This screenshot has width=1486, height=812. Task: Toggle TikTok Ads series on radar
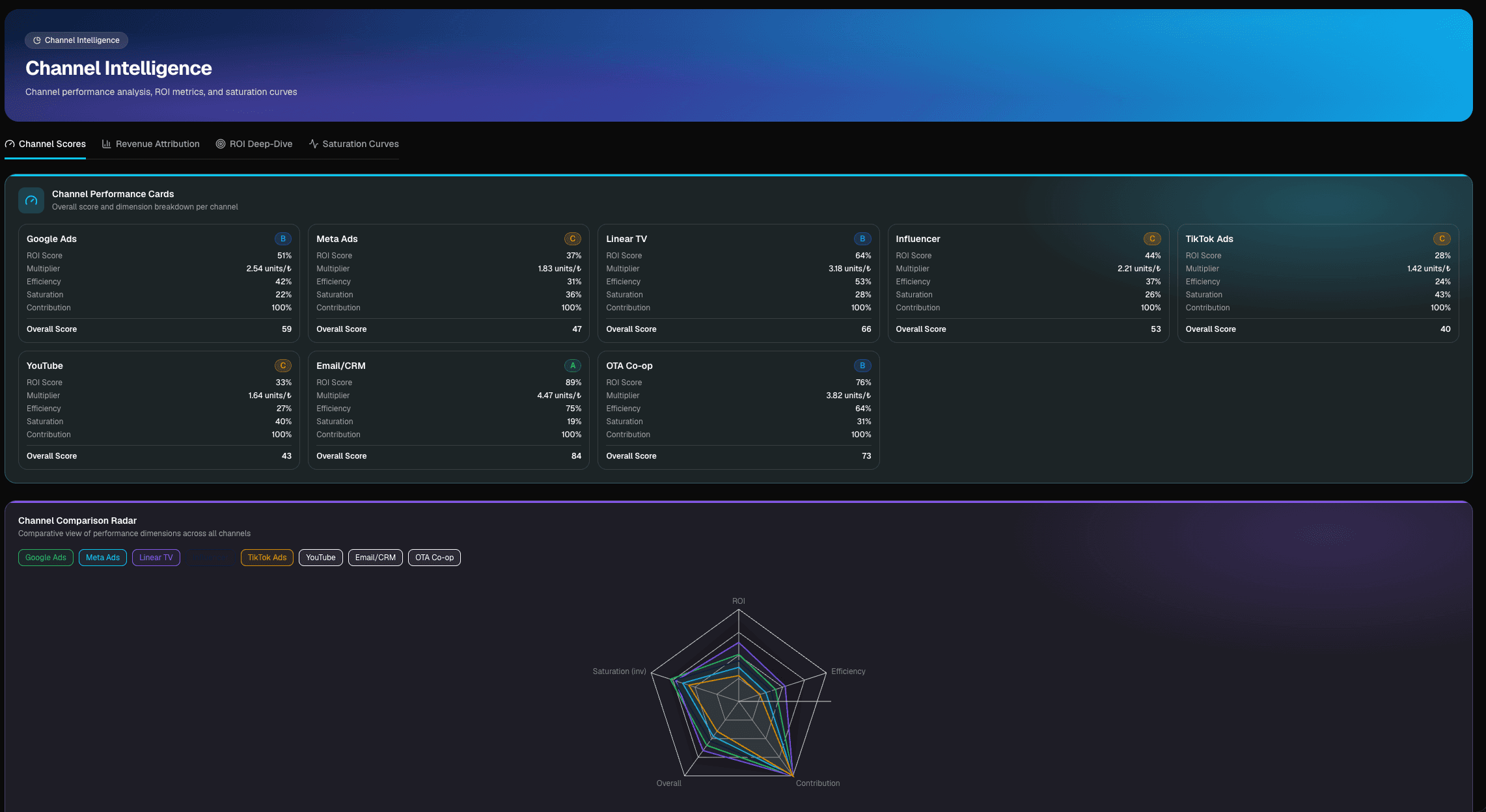[267, 558]
